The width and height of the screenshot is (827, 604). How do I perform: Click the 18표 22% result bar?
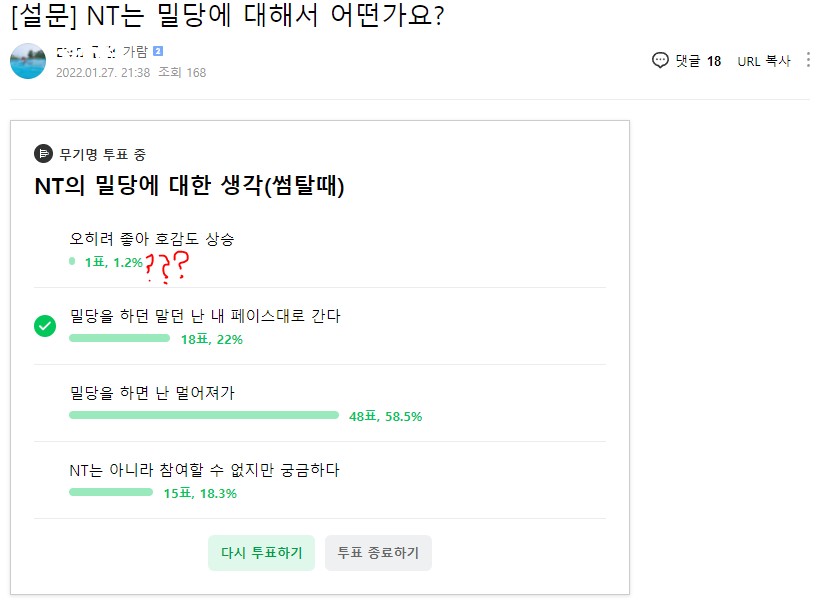120,338
